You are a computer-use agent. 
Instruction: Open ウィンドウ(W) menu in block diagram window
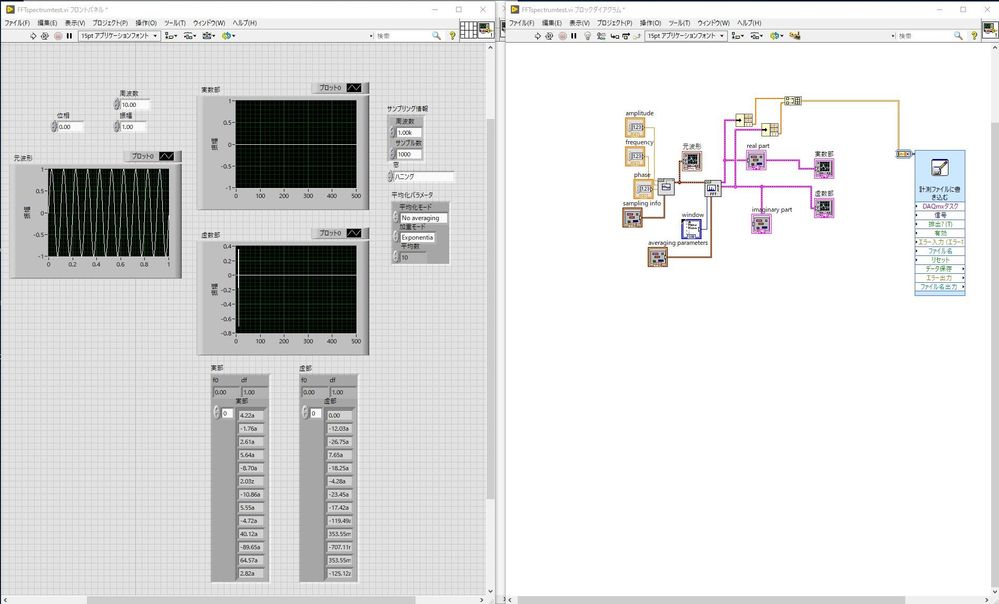click(713, 23)
